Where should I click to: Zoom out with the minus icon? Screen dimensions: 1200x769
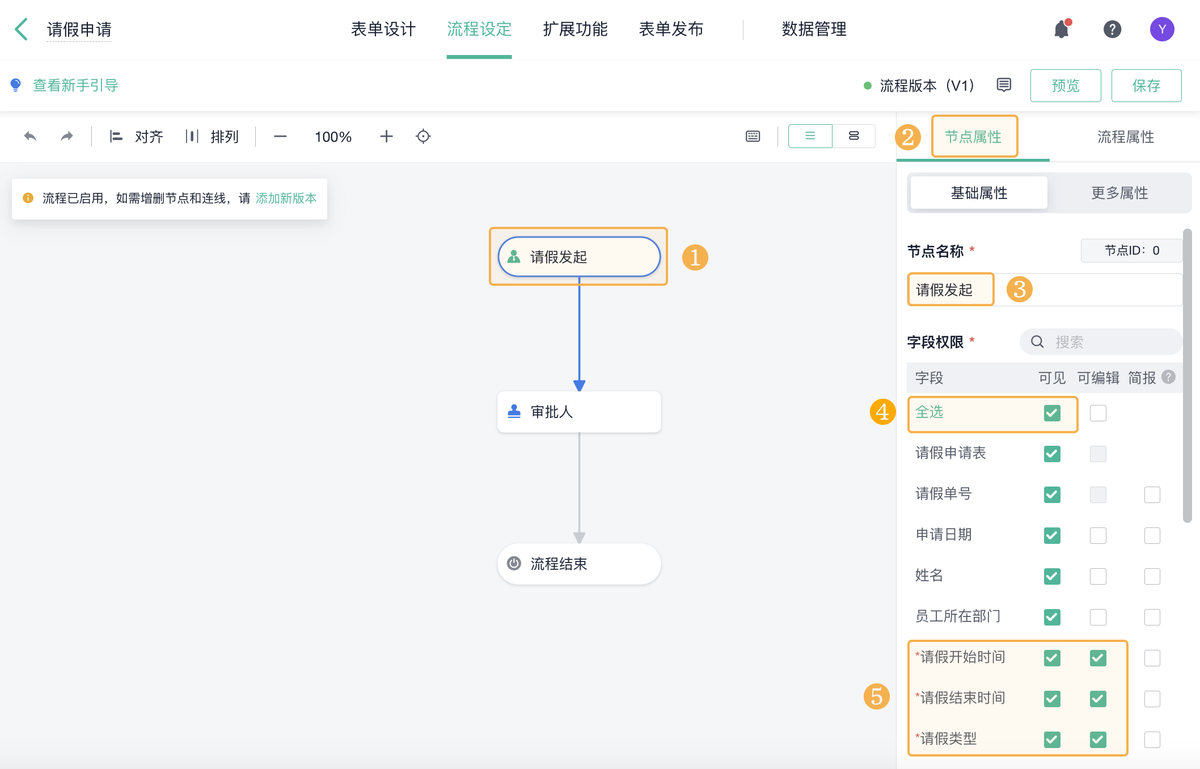(x=280, y=136)
